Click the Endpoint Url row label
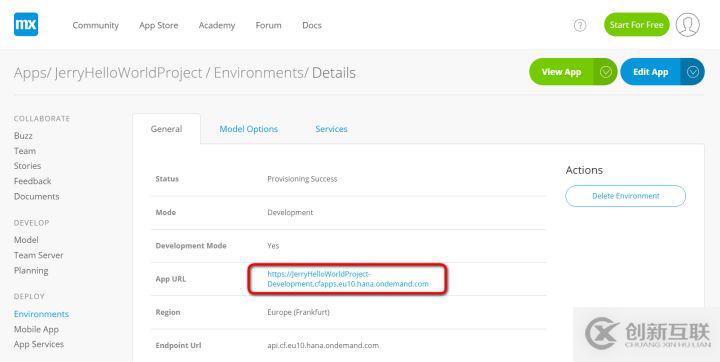This screenshot has width=720, height=362. pos(178,345)
